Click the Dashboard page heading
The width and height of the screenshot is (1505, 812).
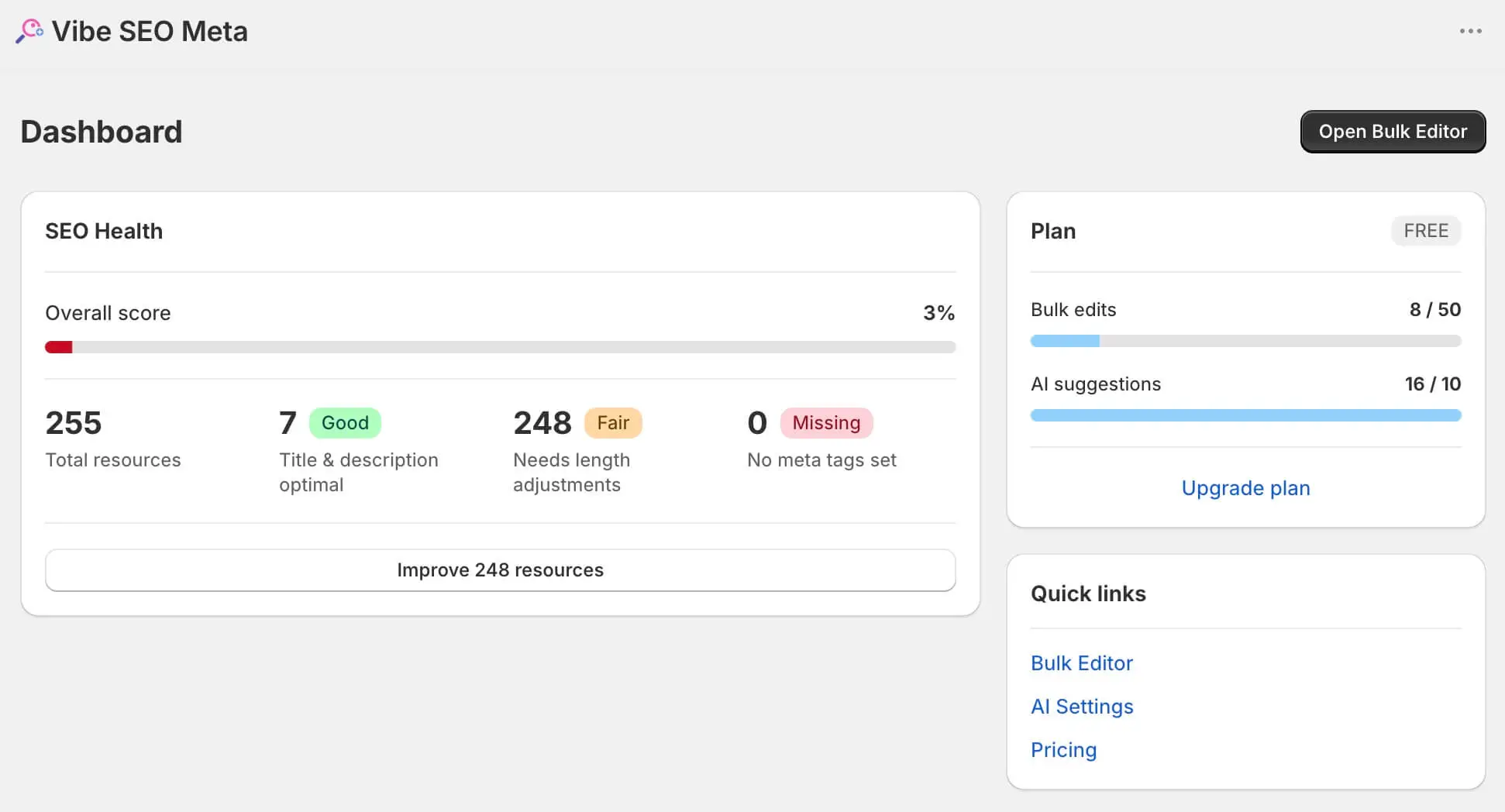[x=102, y=132]
